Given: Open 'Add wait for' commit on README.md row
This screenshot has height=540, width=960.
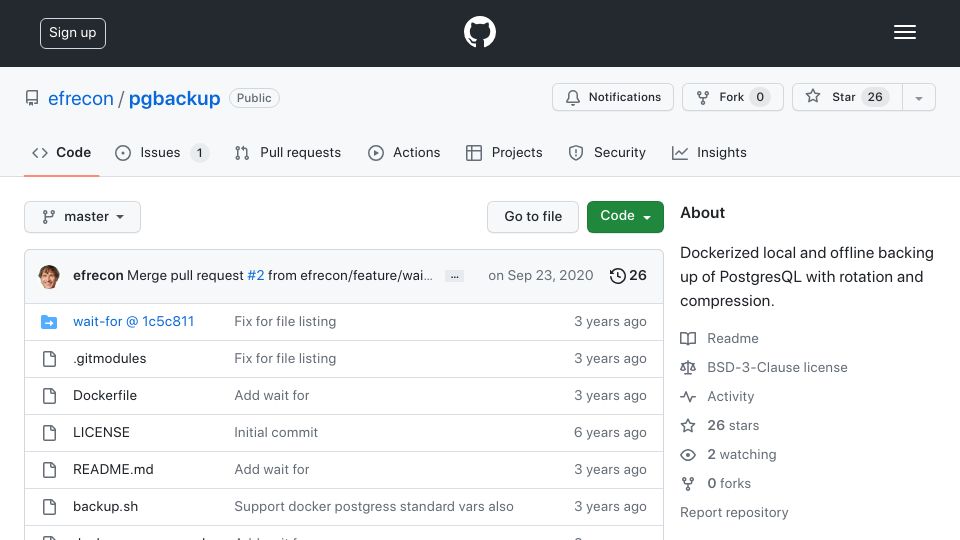Looking at the screenshot, I should click(272, 470).
